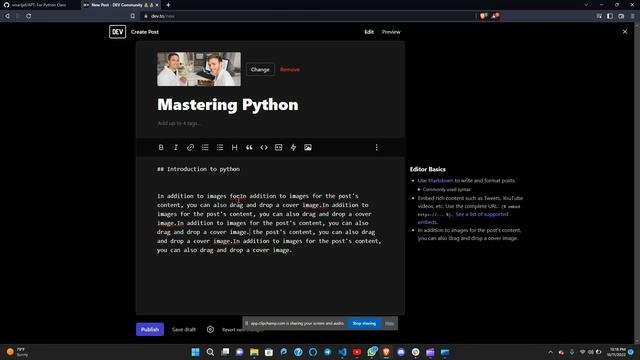Click the cover image thumbnail
Screen dimensions: 640x360
199,69
